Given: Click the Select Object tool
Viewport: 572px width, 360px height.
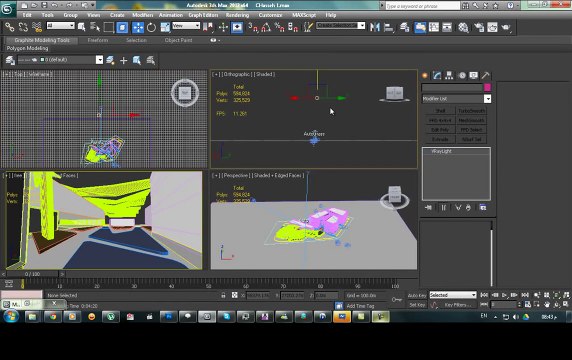Looking at the screenshot, I should [x=82, y=27].
